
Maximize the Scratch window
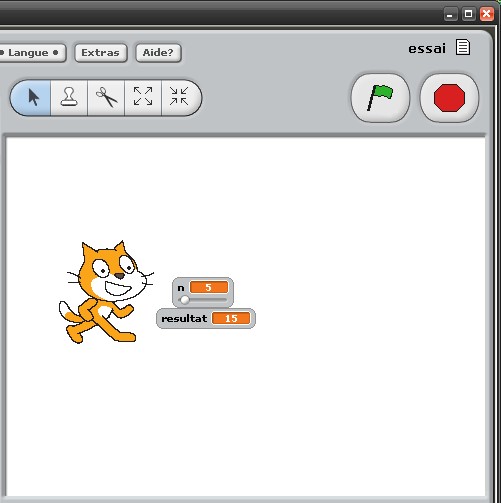[x=468, y=14]
